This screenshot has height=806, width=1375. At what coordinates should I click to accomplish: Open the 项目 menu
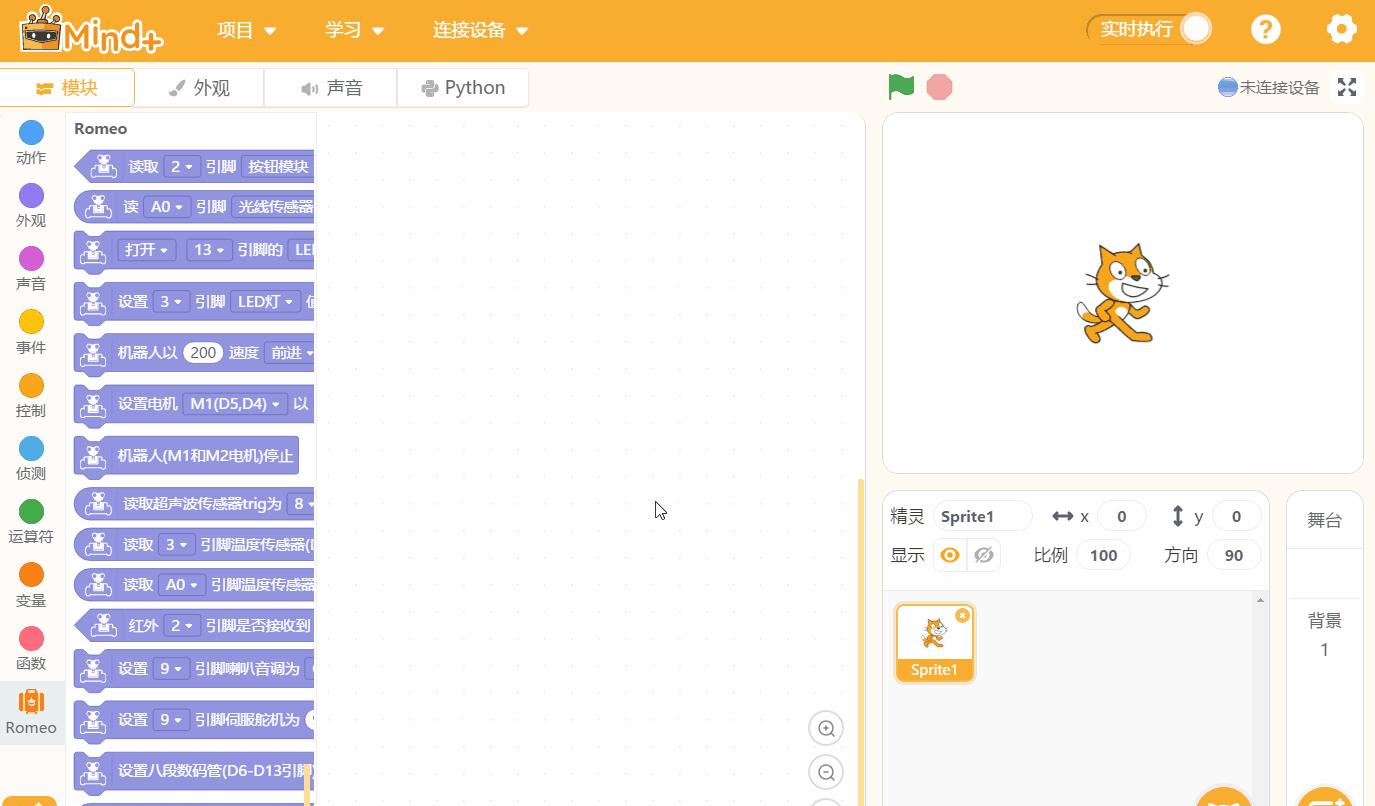[x=246, y=30]
